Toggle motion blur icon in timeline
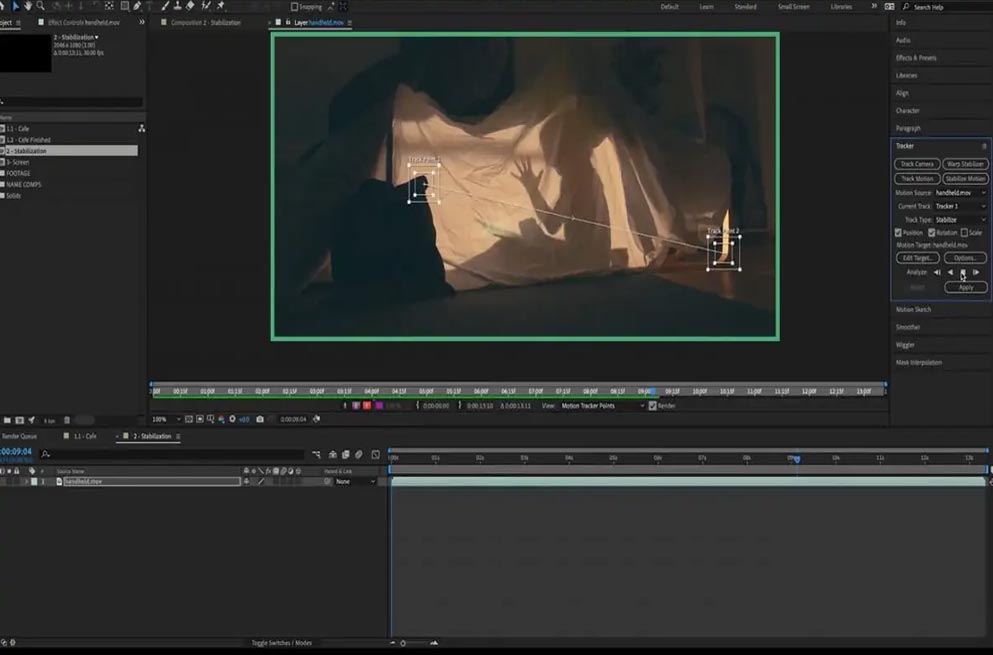 [x=359, y=454]
